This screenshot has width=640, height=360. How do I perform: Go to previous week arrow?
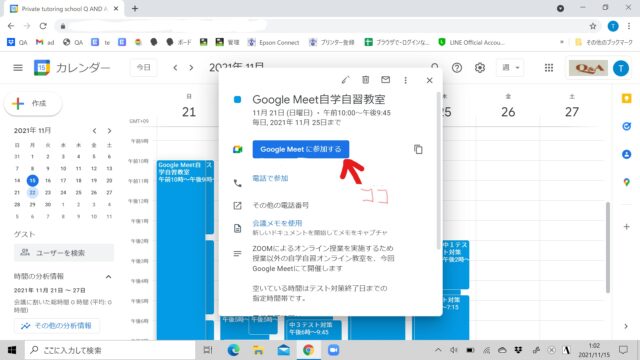175,68
